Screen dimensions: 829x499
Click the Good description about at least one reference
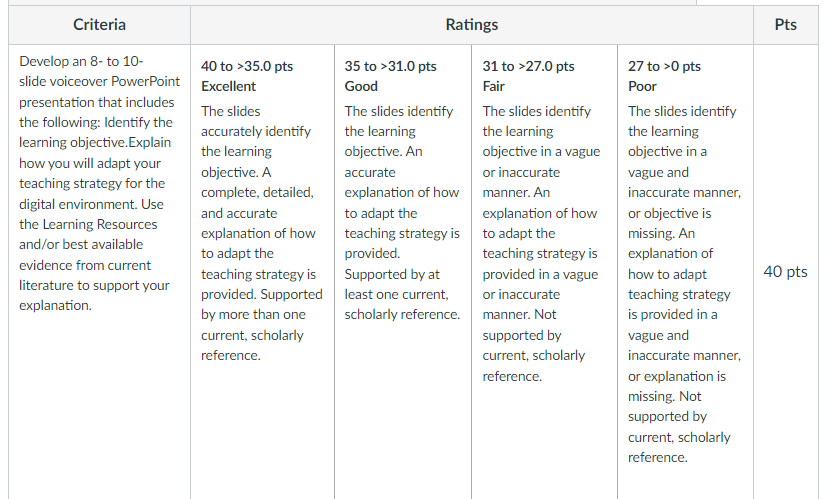click(402, 213)
